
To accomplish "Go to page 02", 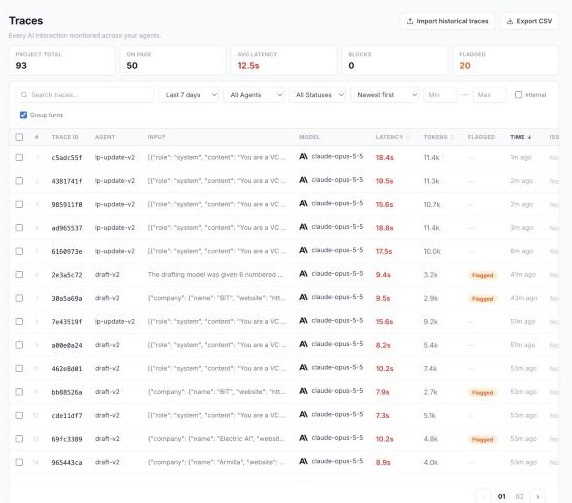I will 519,496.
